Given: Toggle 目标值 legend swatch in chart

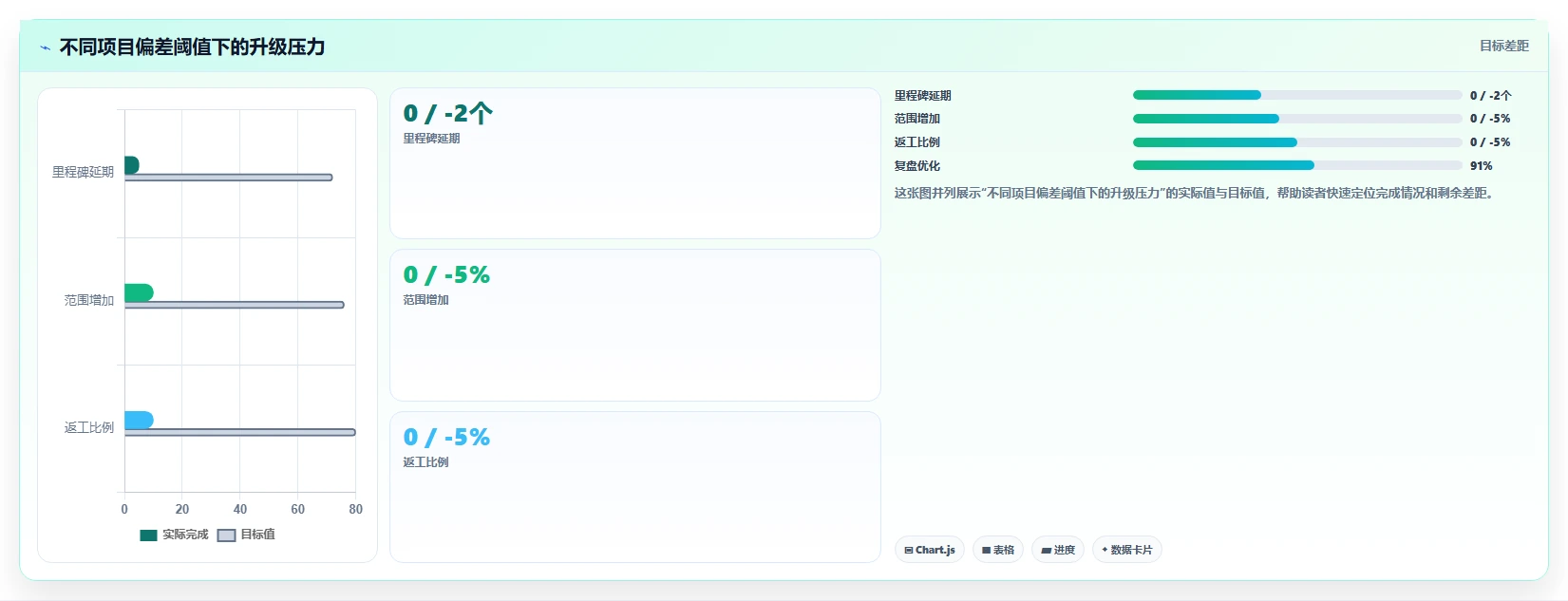Looking at the screenshot, I should (226, 535).
